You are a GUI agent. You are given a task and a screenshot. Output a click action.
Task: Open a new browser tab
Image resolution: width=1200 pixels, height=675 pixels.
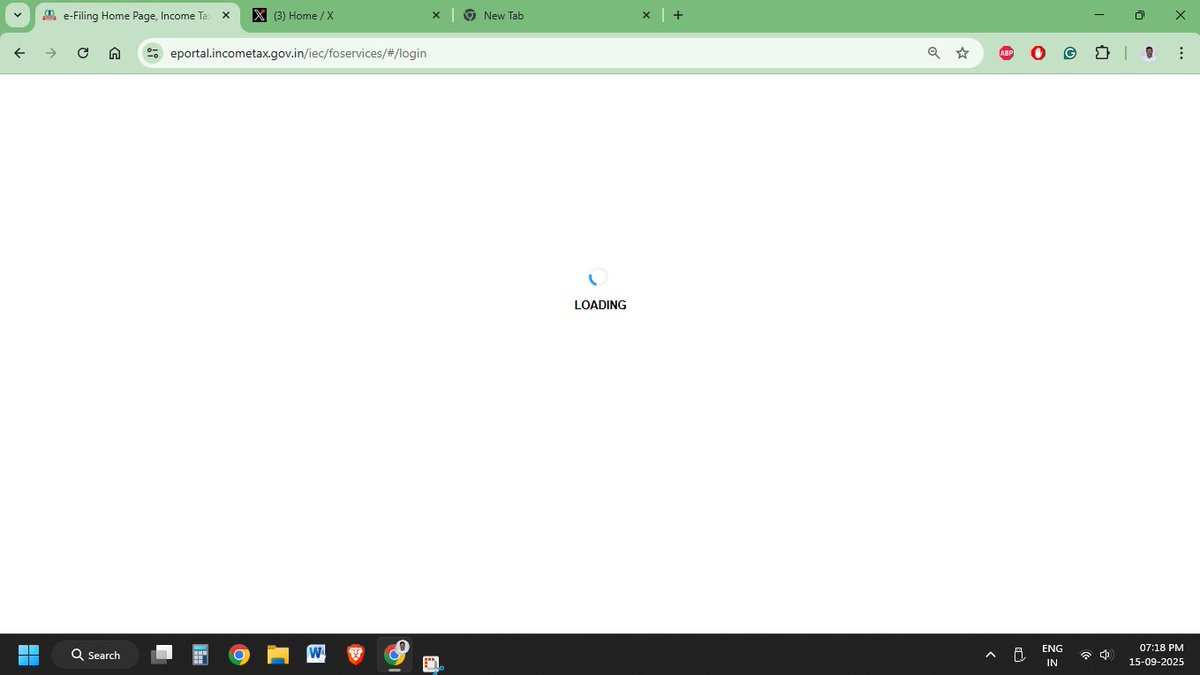[678, 15]
